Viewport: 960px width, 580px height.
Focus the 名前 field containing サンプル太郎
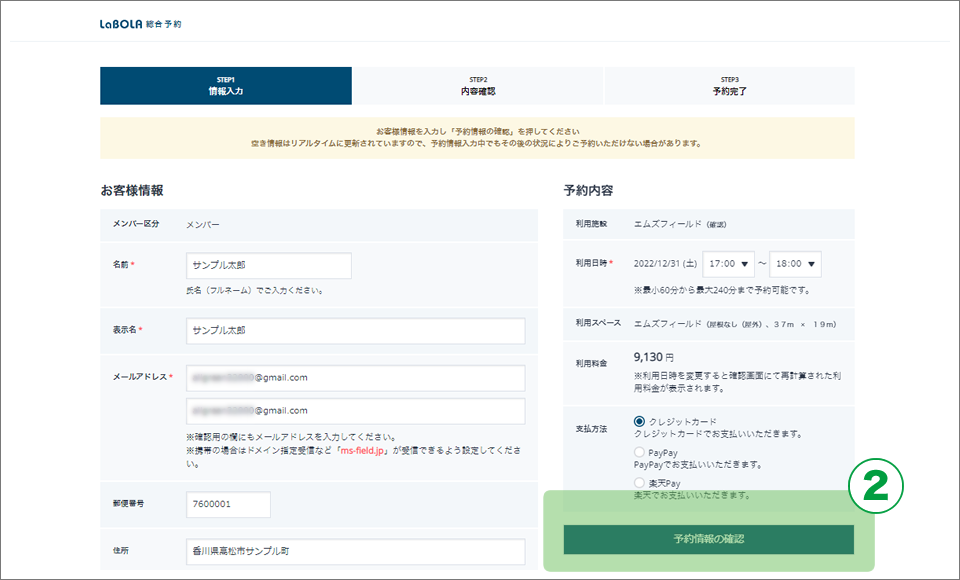pyautogui.click(x=269, y=265)
